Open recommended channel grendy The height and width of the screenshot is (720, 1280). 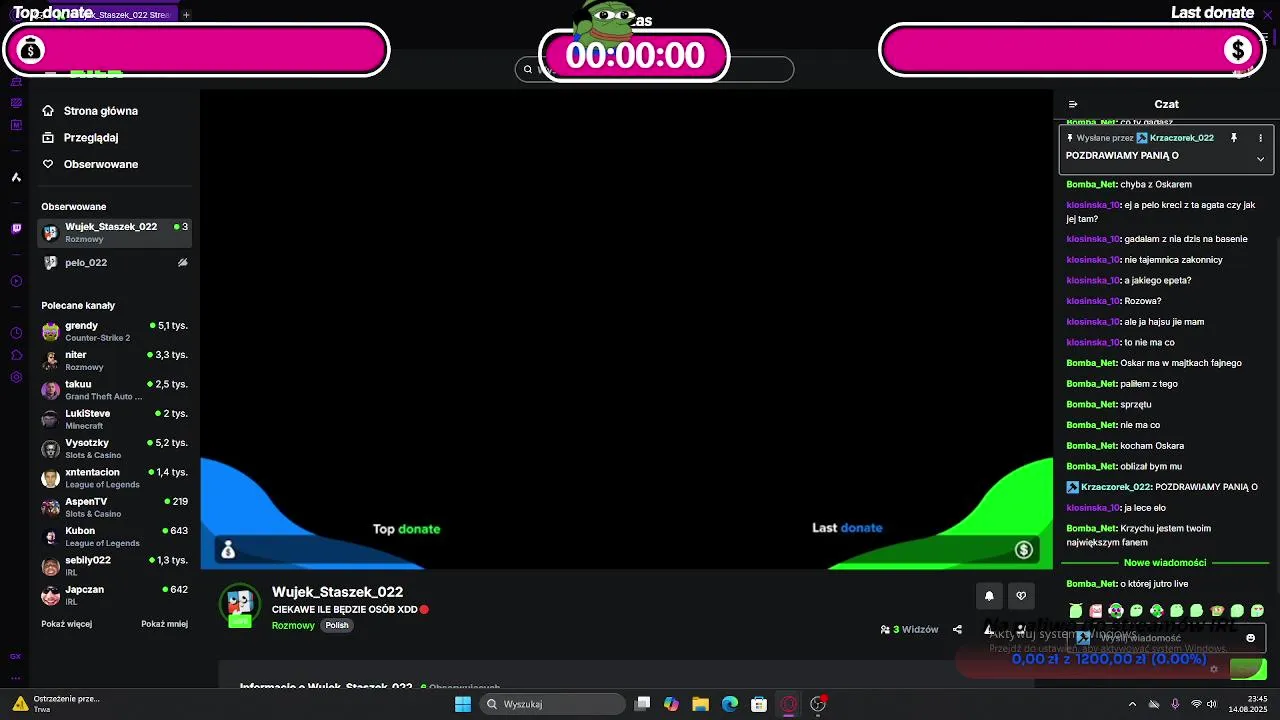pyautogui.click(x=115, y=332)
